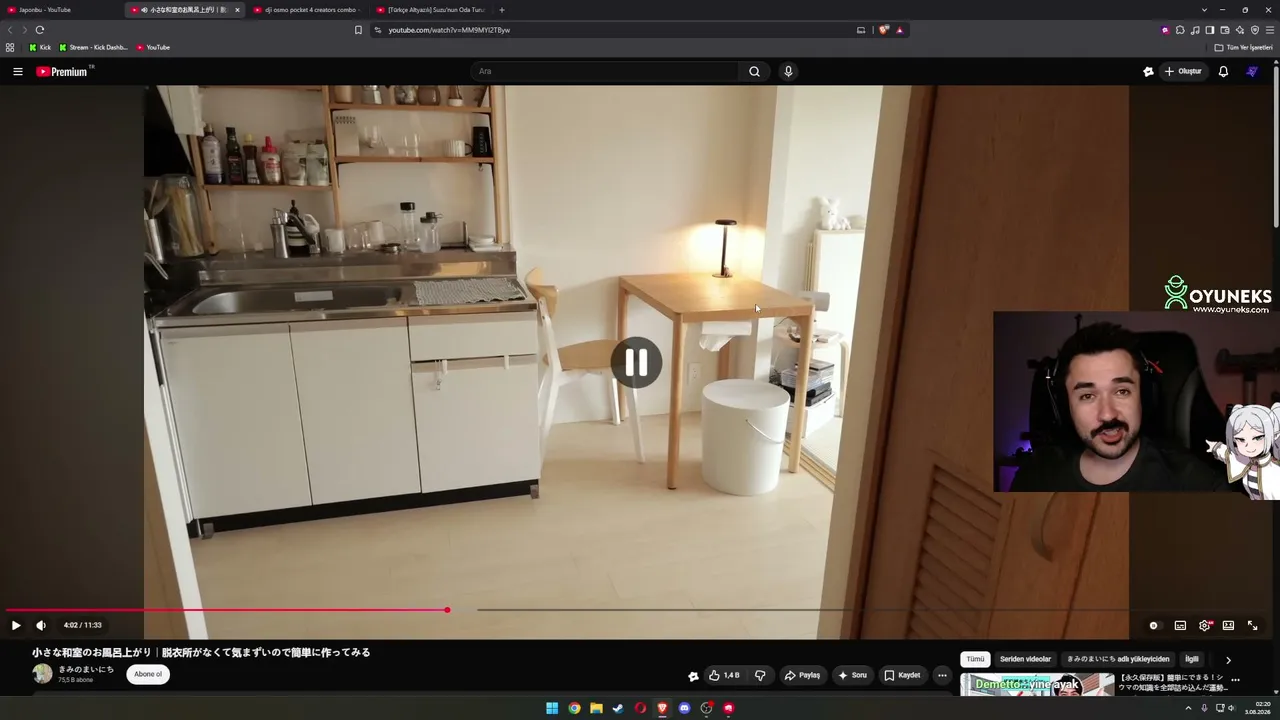Screen dimensions: 1280x720
Task: Click the large pause overlay in the video
Action: tap(636, 362)
